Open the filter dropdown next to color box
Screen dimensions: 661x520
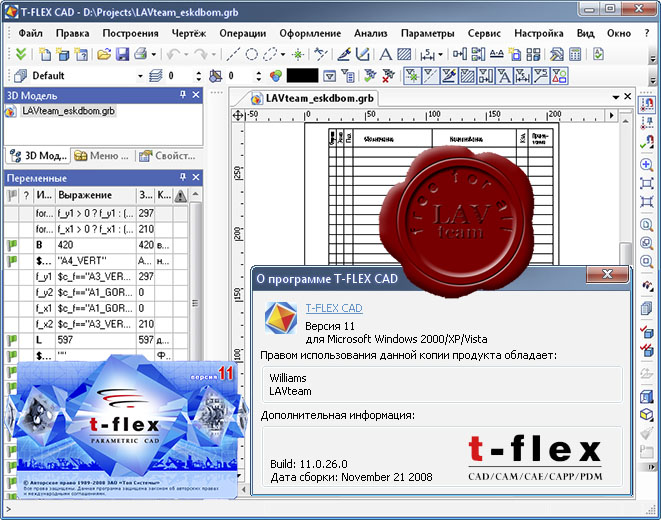click(330, 76)
